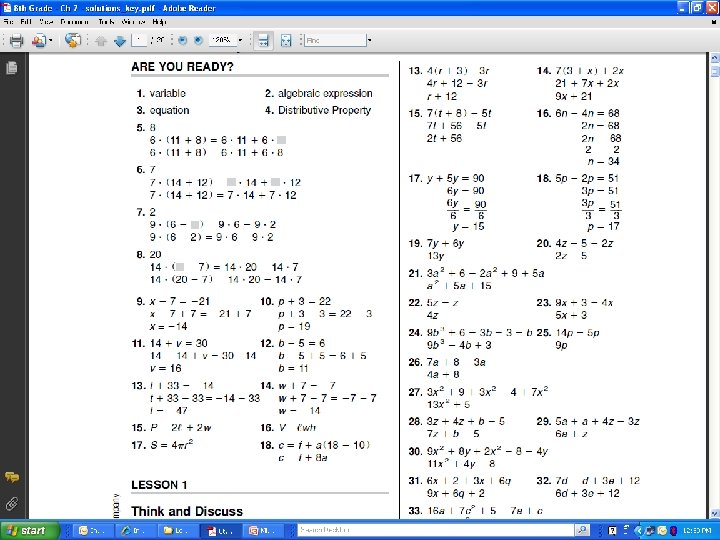Click the 'LESSON 1' heading
The height and width of the screenshot is (540, 720).
[159, 485]
